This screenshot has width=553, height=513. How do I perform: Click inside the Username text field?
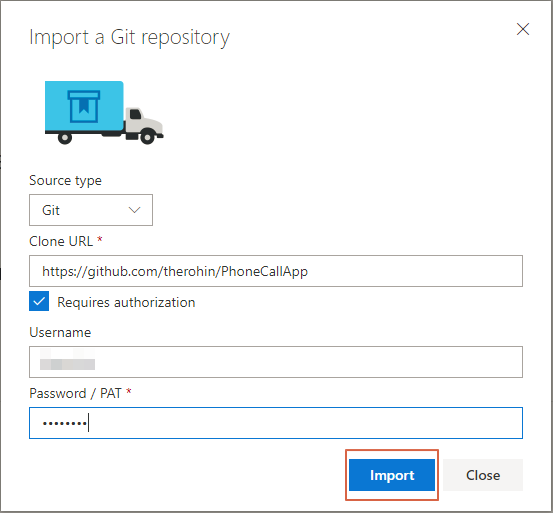(x=276, y=362)
